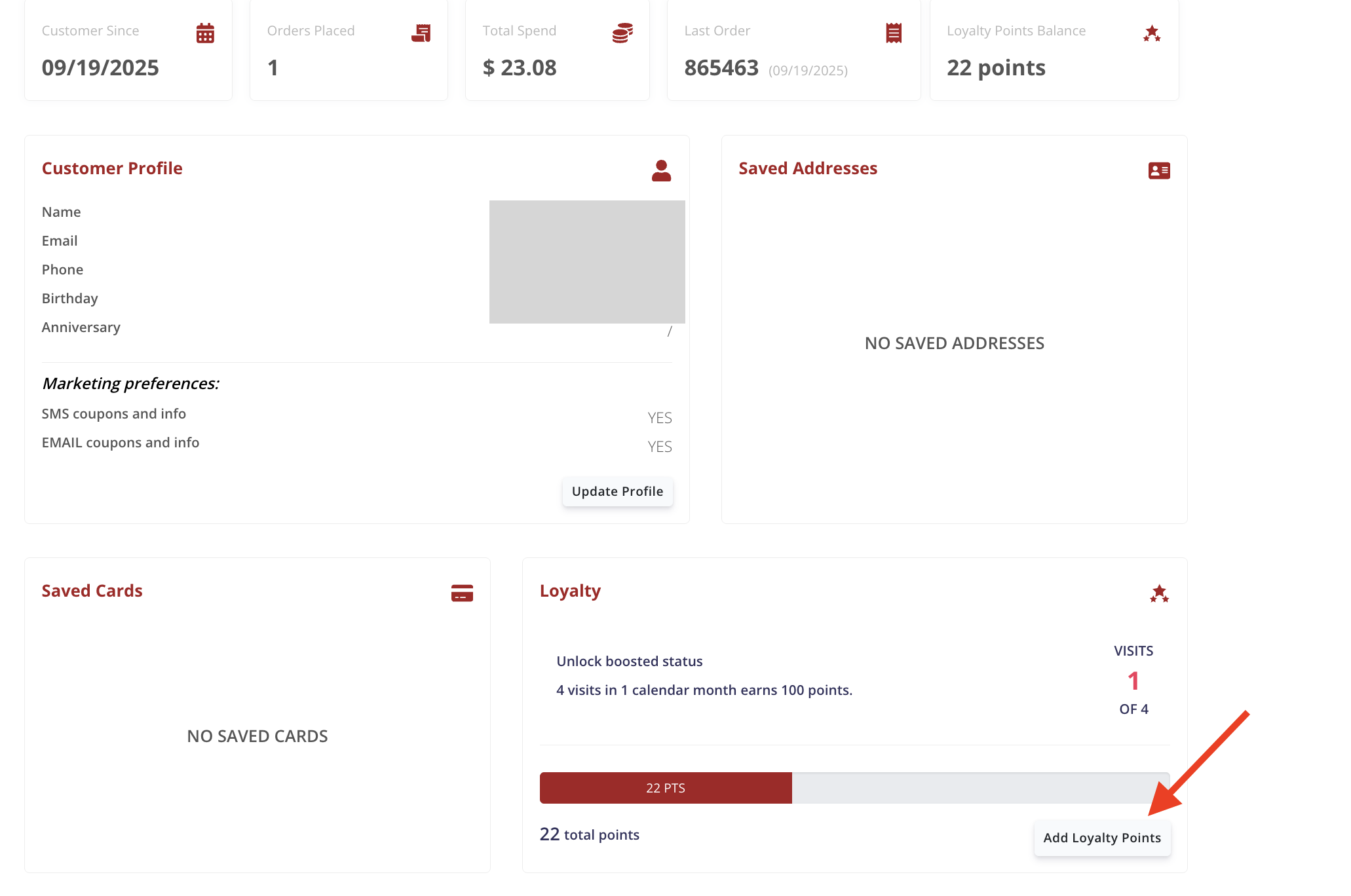1351x896 pixels.
Task: Click the person icon in Customer Profile panel
Action: coord(661,171)
